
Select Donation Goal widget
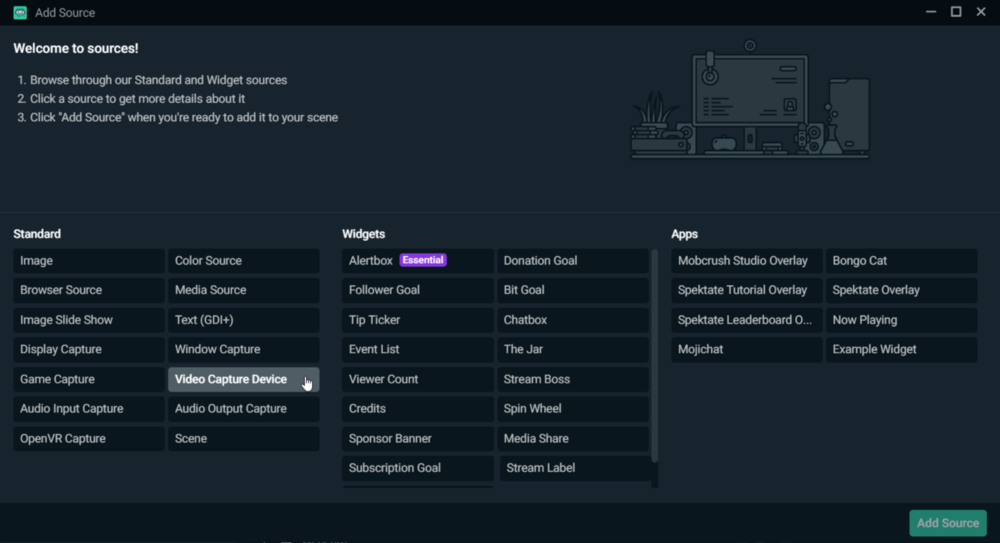pyautogui.click(x=573, y=260)
